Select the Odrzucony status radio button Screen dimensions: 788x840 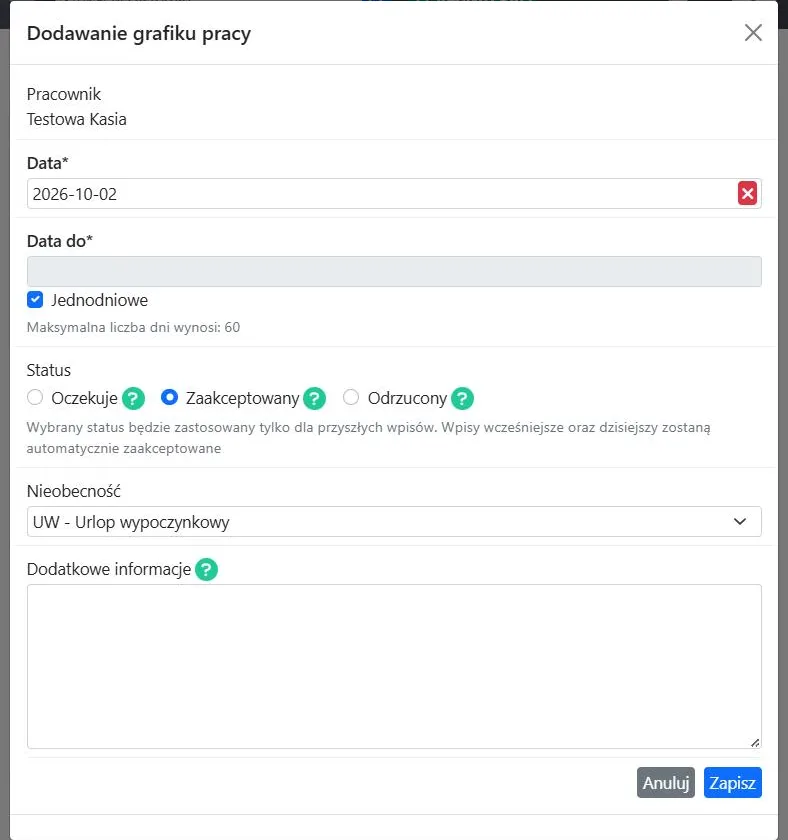[351, 398]
